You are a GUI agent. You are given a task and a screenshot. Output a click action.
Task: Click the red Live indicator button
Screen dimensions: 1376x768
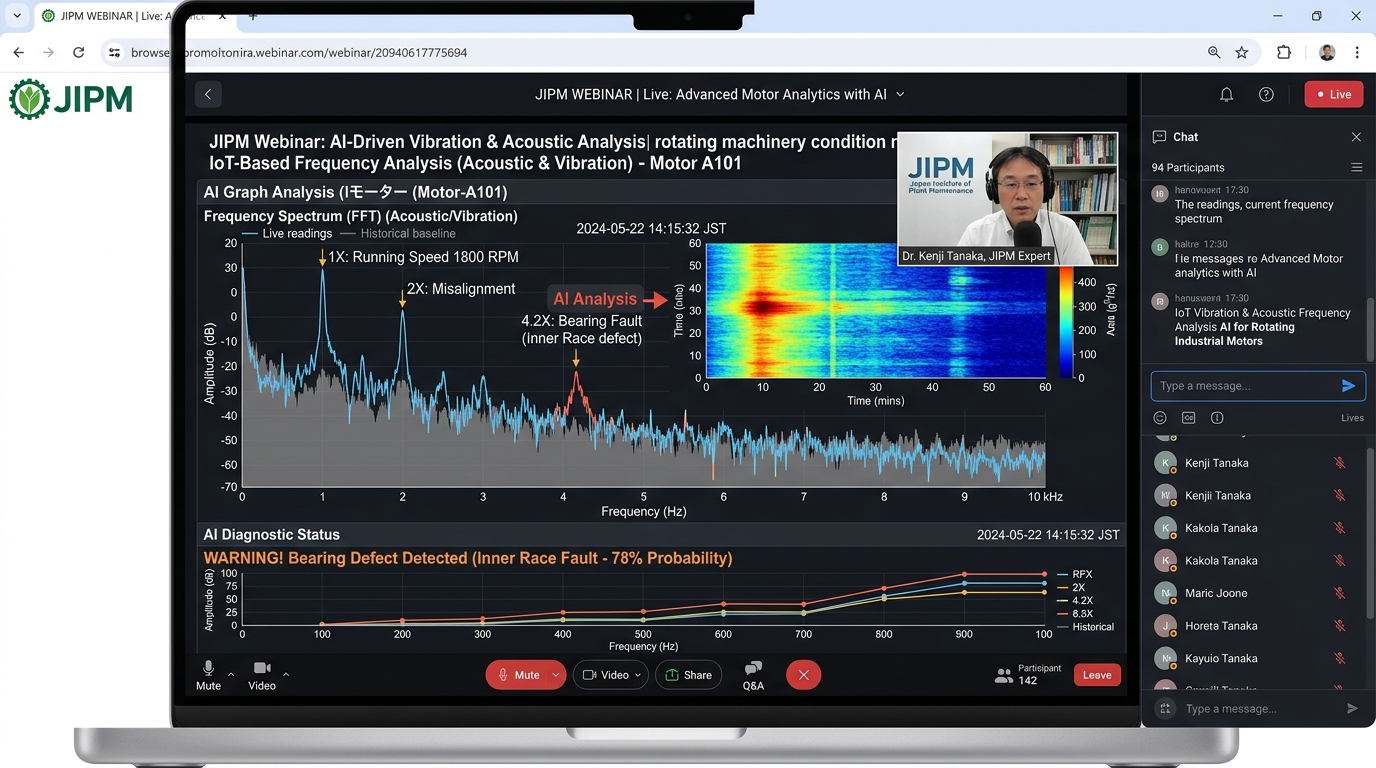click(x=1334, y=94)
